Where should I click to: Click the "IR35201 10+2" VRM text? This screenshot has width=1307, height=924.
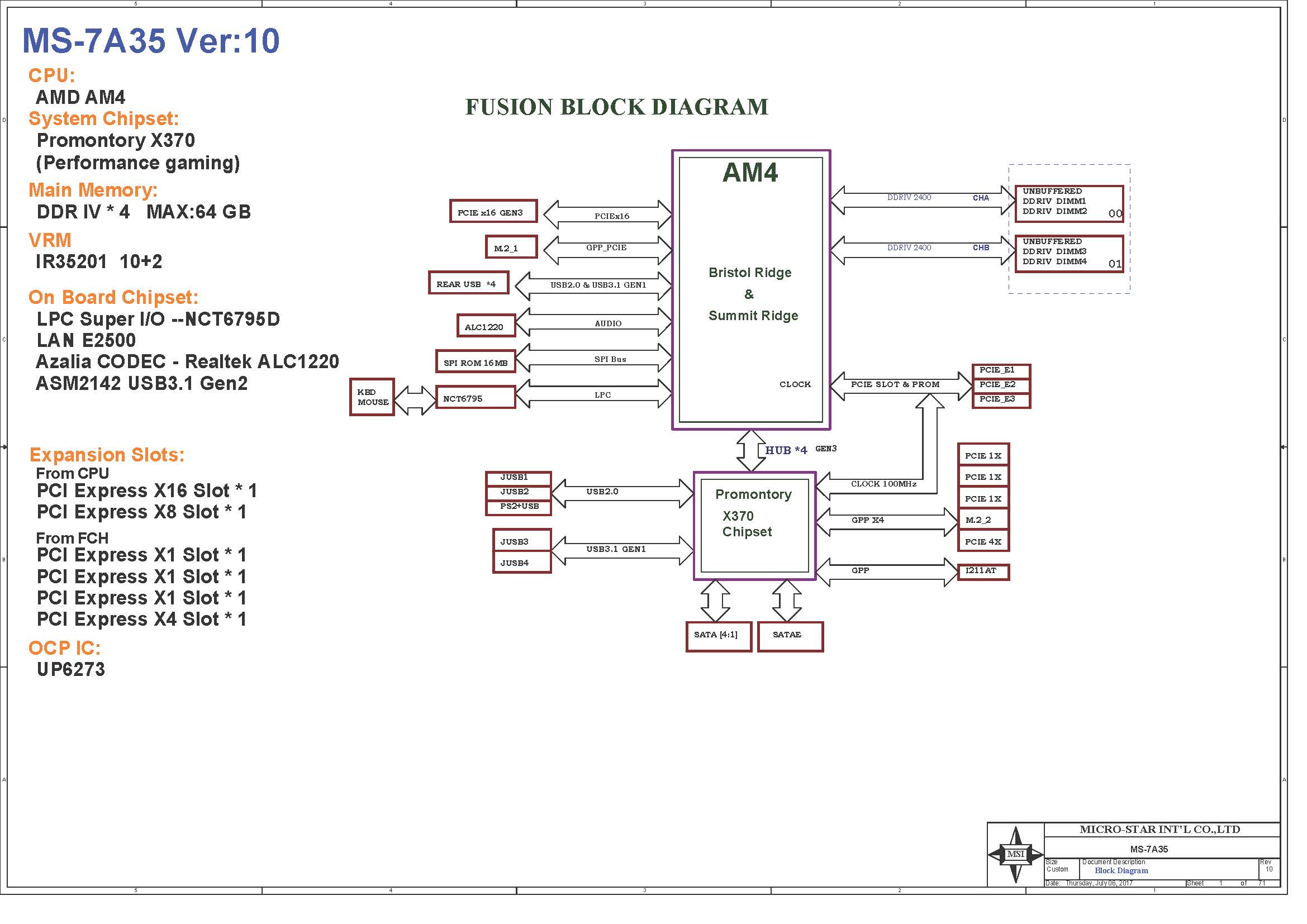coord(99,261)
